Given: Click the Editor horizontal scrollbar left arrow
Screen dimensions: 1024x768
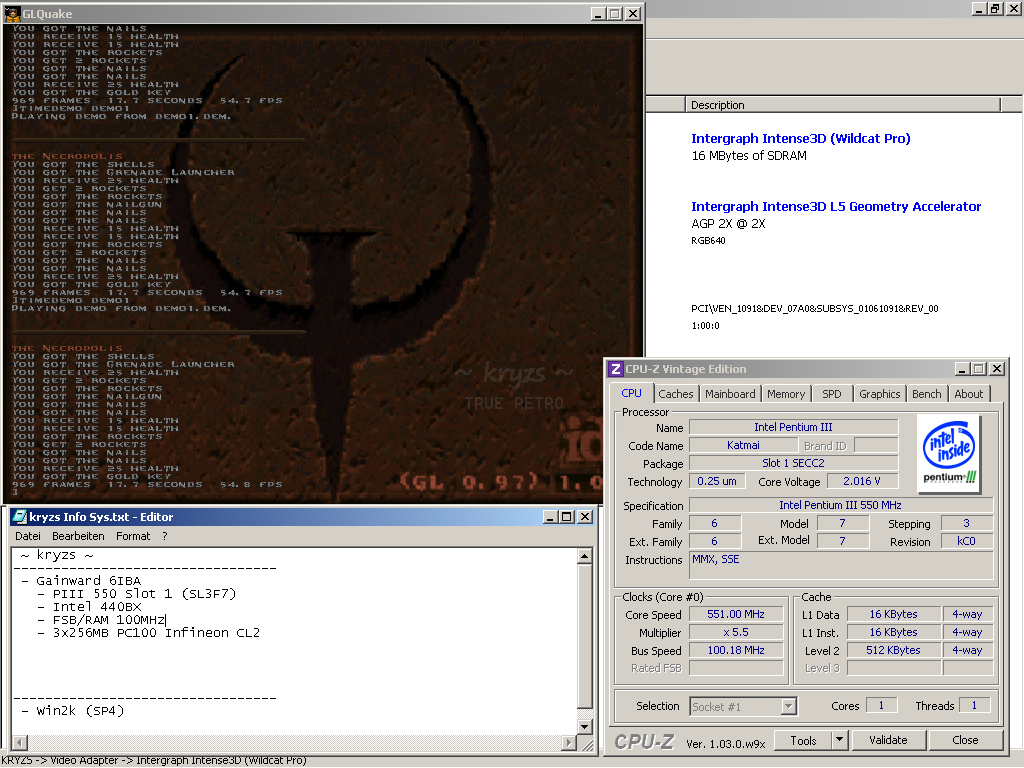Looking at the screenshot, I should (x=20, y=743).
